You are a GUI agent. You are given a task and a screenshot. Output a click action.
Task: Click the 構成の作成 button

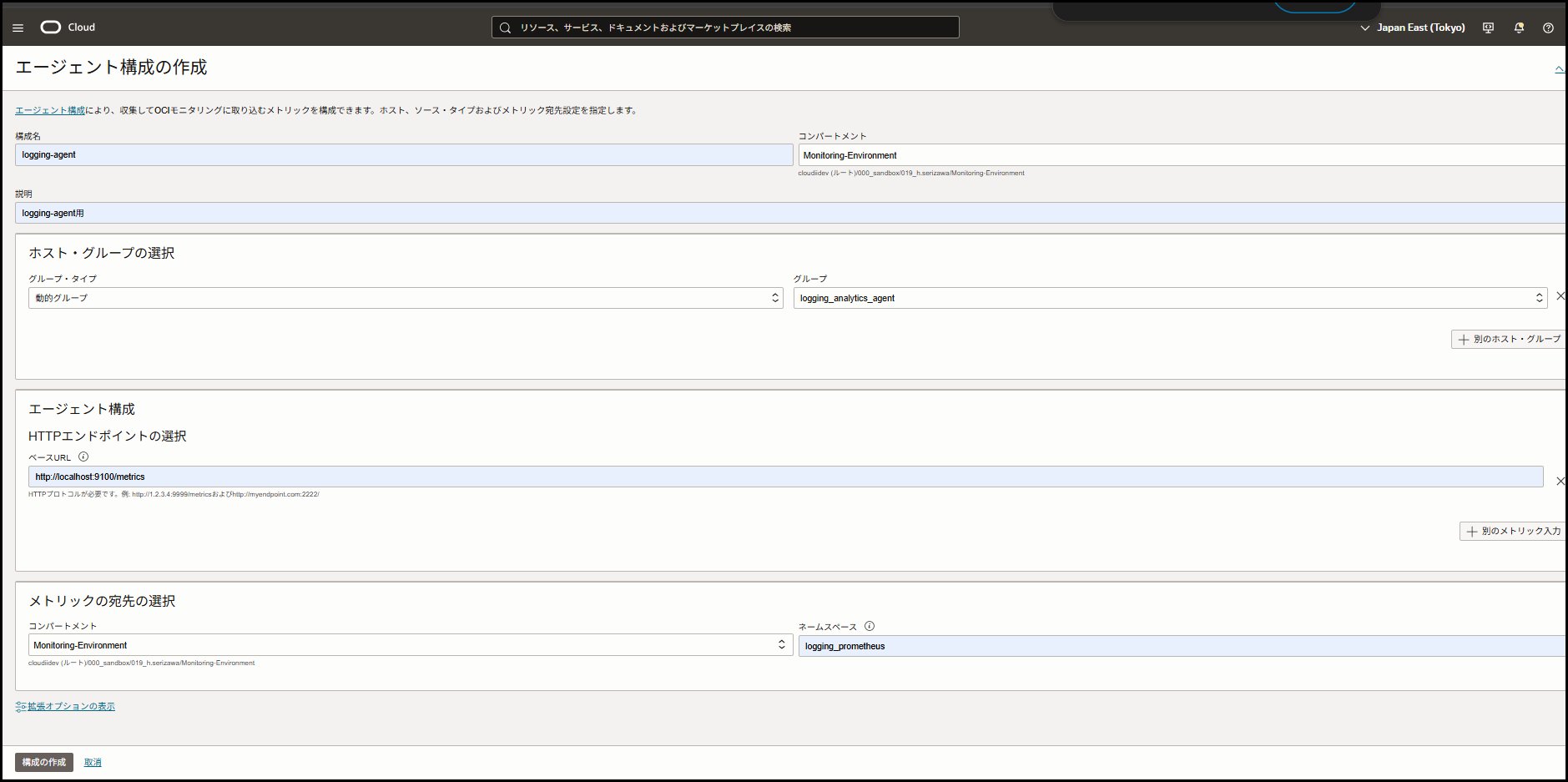pyautogui.click(x=44, y=762)
